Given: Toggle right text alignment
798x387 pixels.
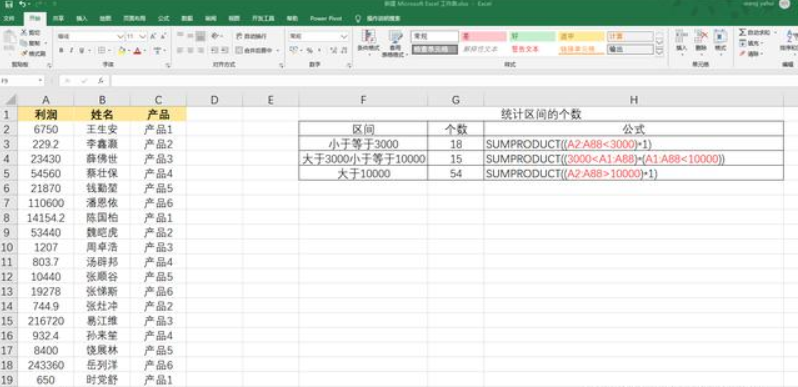Looking at the screenshot, I should [x=201, y=50].
